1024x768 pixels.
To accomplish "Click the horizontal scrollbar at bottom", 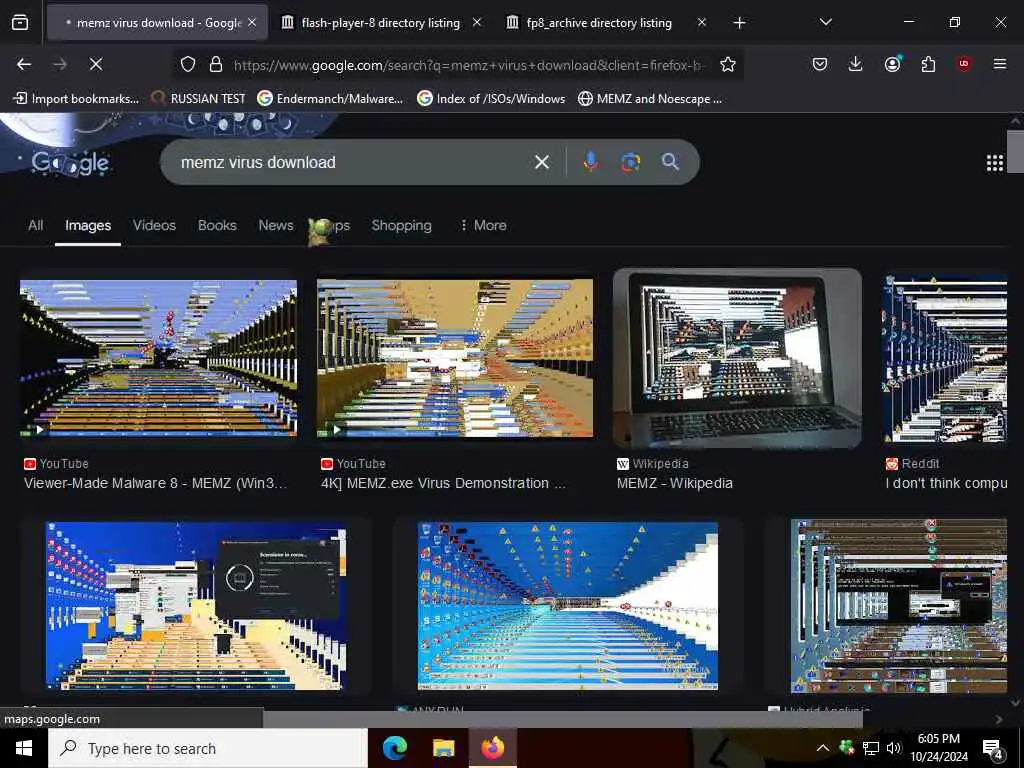I will pyautogui.click(x=563, y=719).
